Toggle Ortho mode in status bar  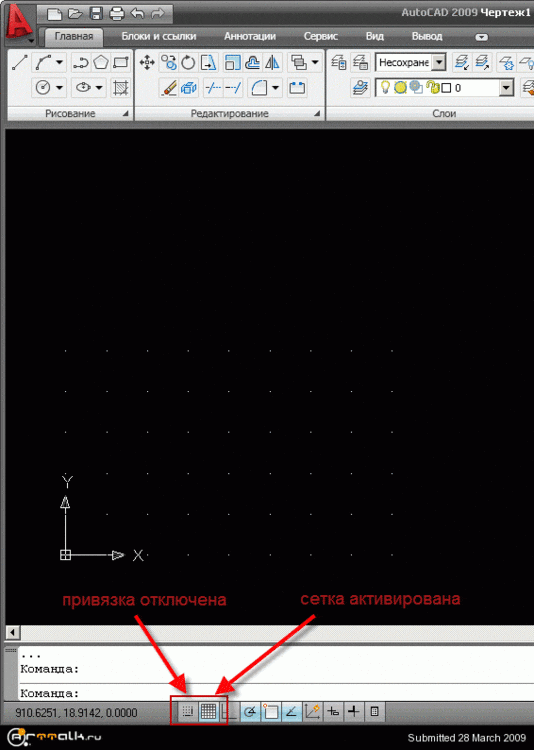pyautogui.click(x=229, y=712)
